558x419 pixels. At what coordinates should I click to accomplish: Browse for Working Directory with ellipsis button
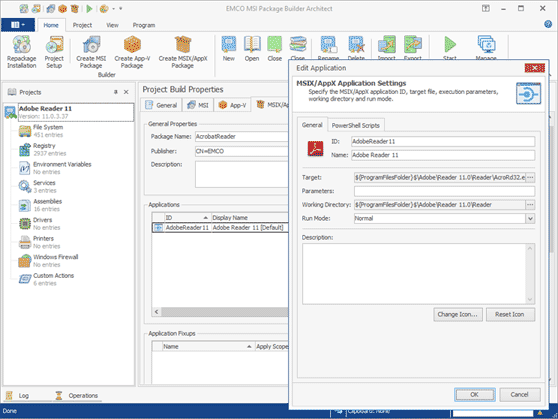[530, 205]
